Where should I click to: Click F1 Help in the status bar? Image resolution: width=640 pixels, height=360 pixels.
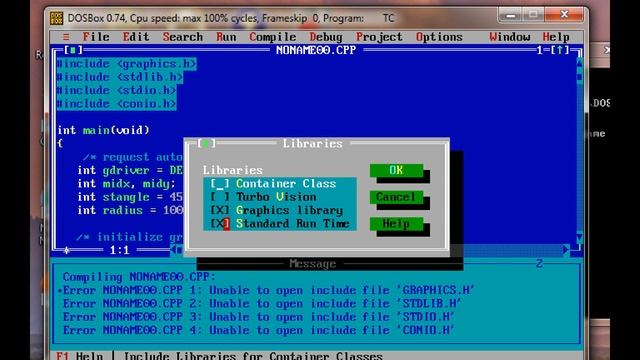click(x=80, y=356)
